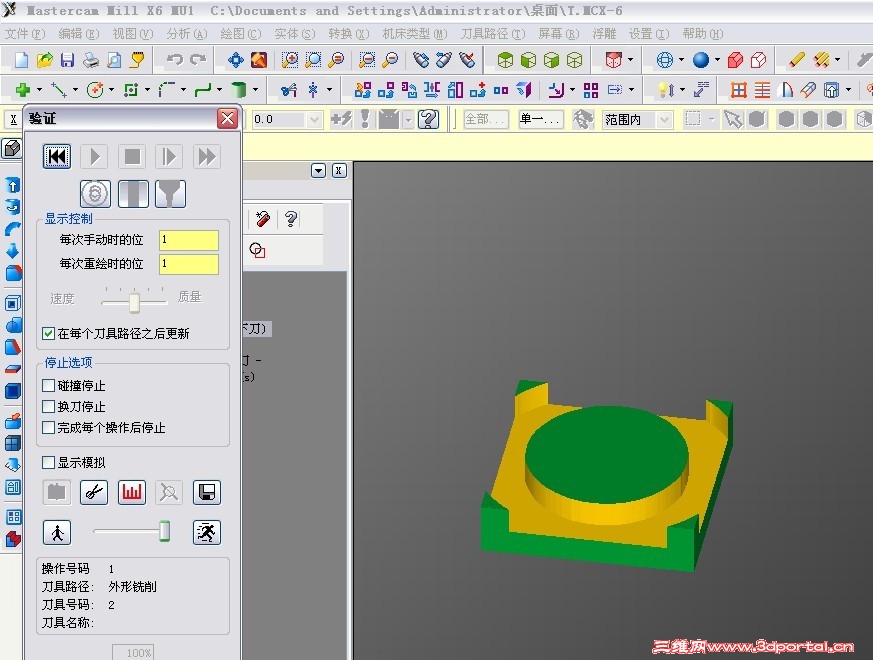The width and height of the screenshot is (873, 660).
Task: Toggle update after each toolpath checkbox
Action: (x=48, y=334)
